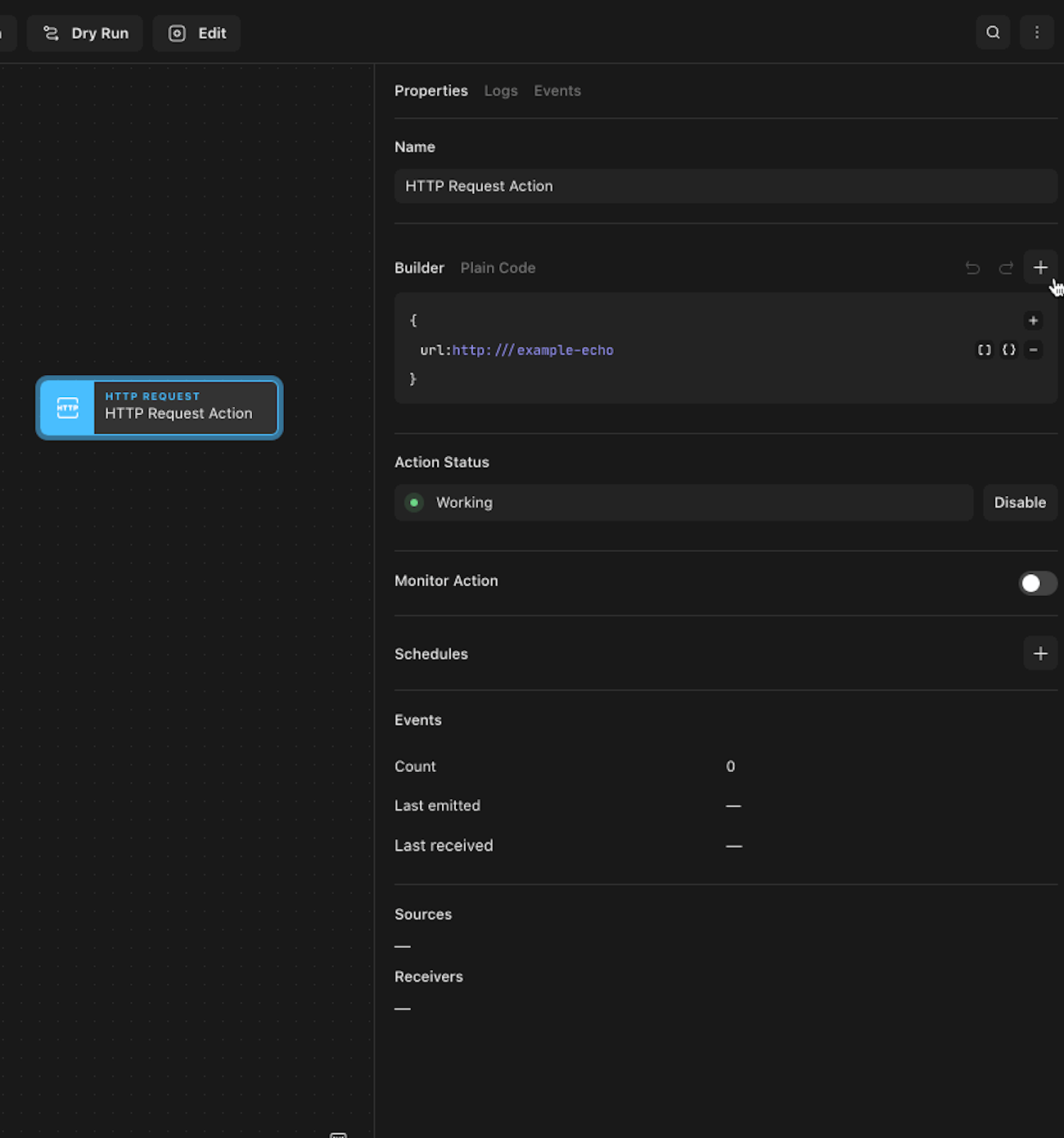Click the redo arrow in Builder
Viewport: 1064px width, 1138px height.
pos(1006,268)
